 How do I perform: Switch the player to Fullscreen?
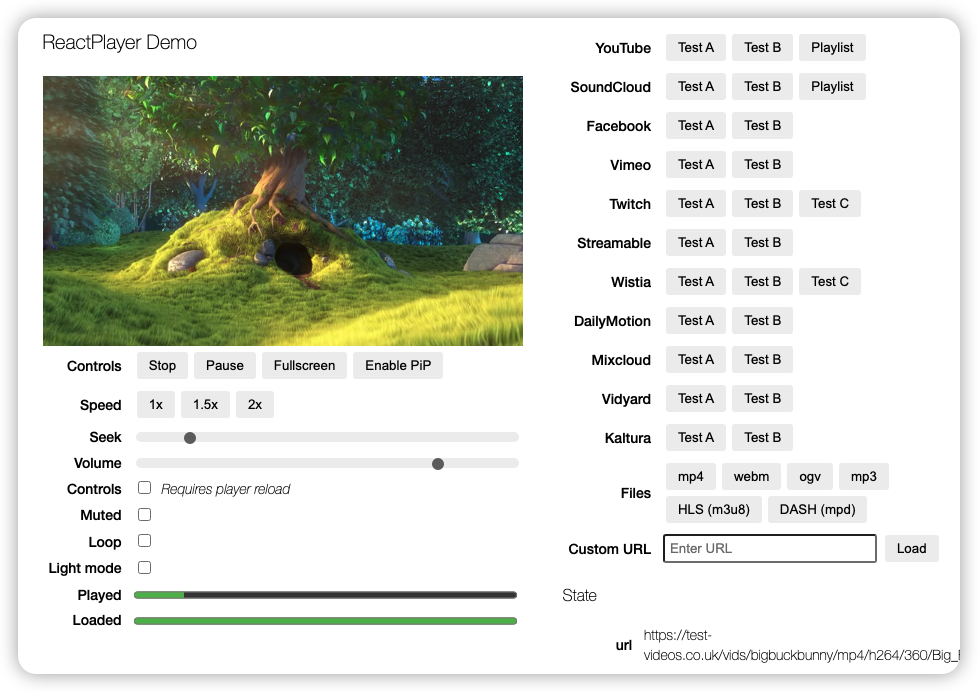(304, 365)
